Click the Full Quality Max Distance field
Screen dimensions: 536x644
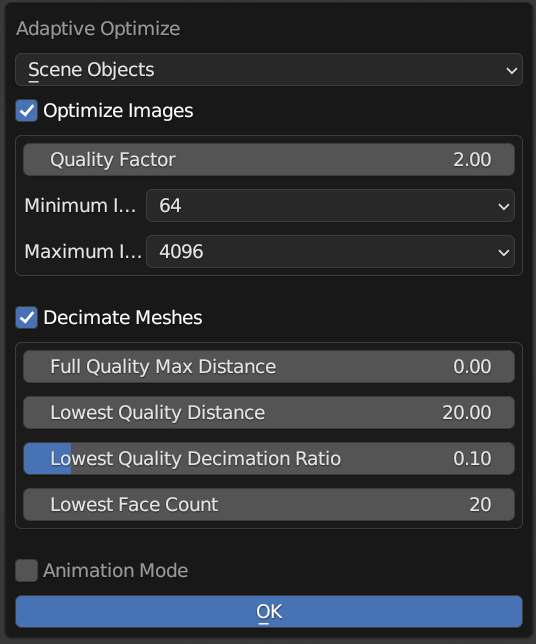point(269,366)
